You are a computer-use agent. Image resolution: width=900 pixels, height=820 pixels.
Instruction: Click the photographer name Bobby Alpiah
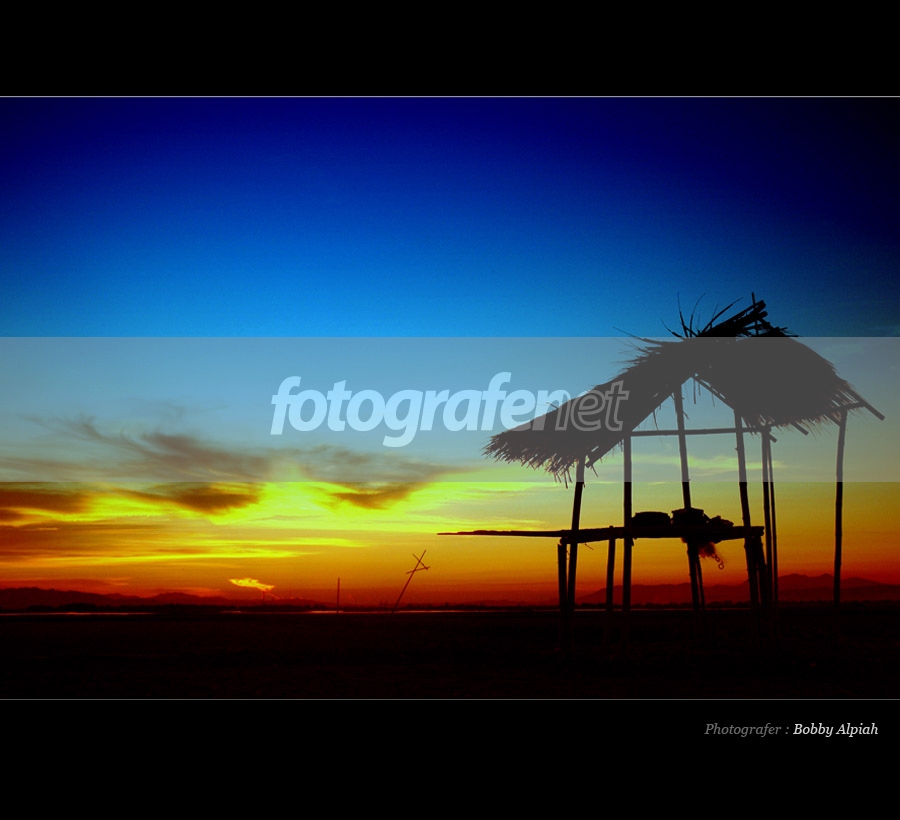pos(835,729)
